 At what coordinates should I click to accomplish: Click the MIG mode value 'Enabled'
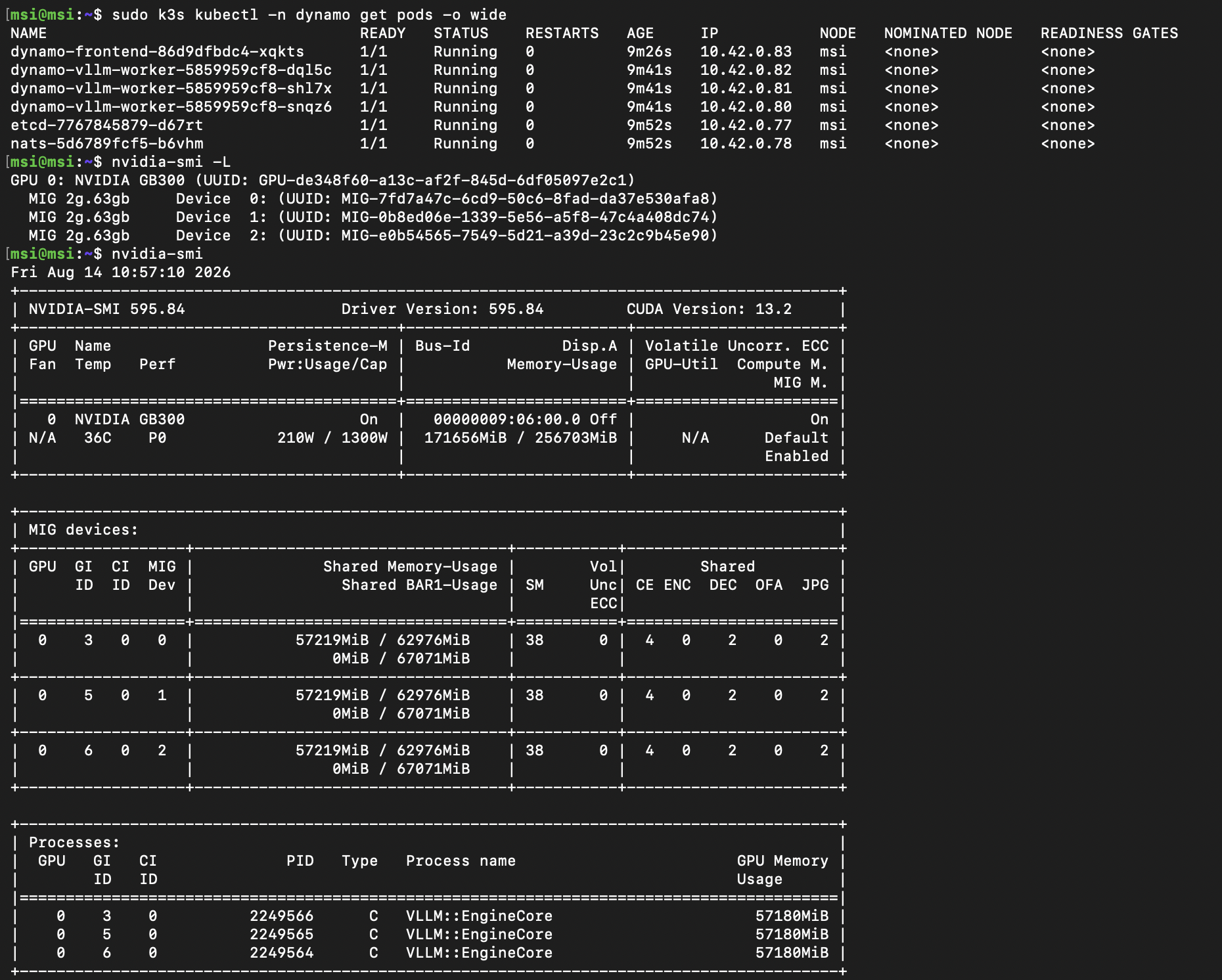(x=797, y=456)
